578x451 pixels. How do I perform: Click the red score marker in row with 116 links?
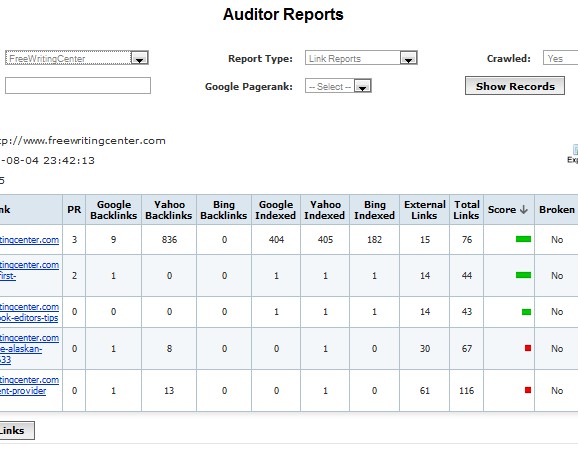[x=528, y=390]
